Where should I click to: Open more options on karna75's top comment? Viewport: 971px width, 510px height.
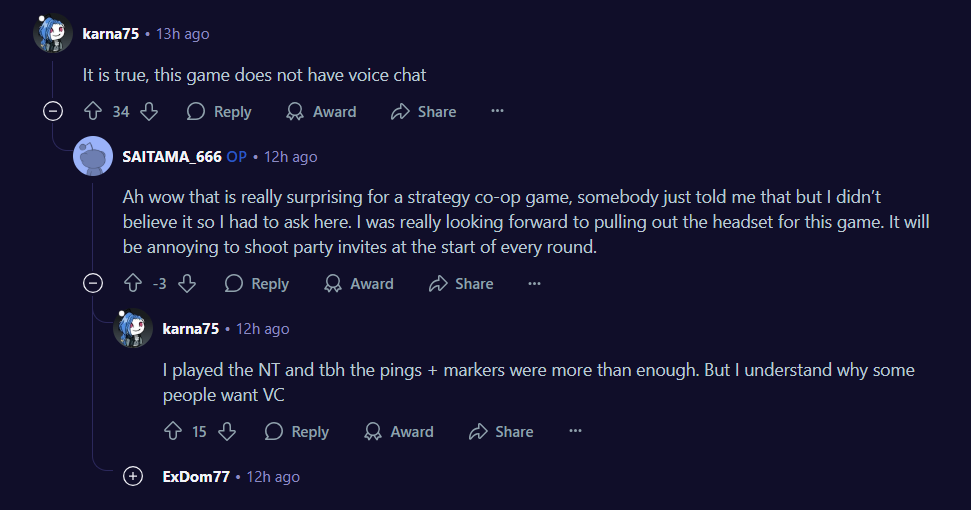497,112
